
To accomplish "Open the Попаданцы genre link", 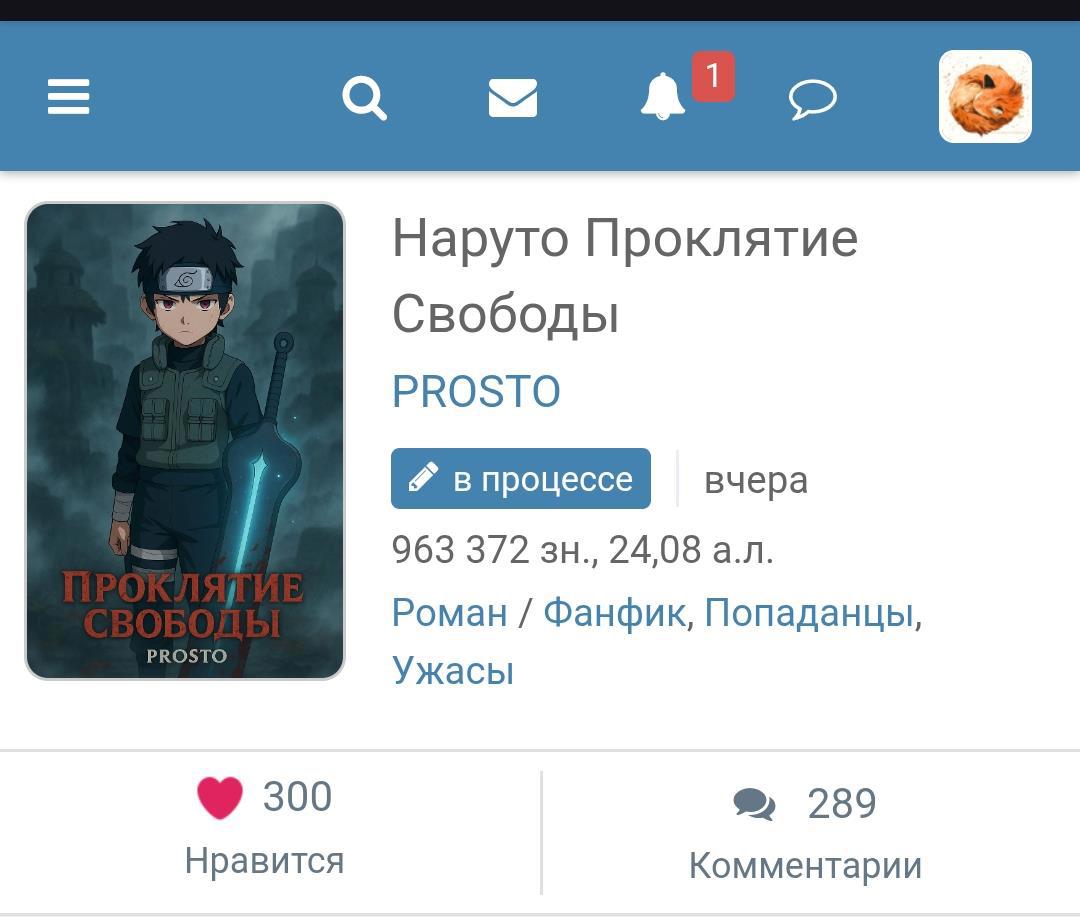I will click(x=809, y=612).
